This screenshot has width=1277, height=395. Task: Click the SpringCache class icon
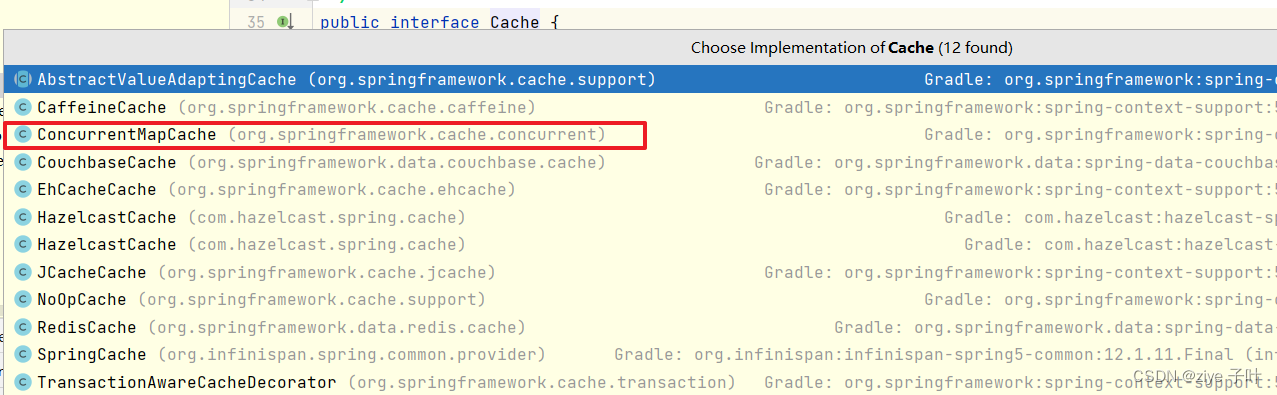[x=23, y=354]
